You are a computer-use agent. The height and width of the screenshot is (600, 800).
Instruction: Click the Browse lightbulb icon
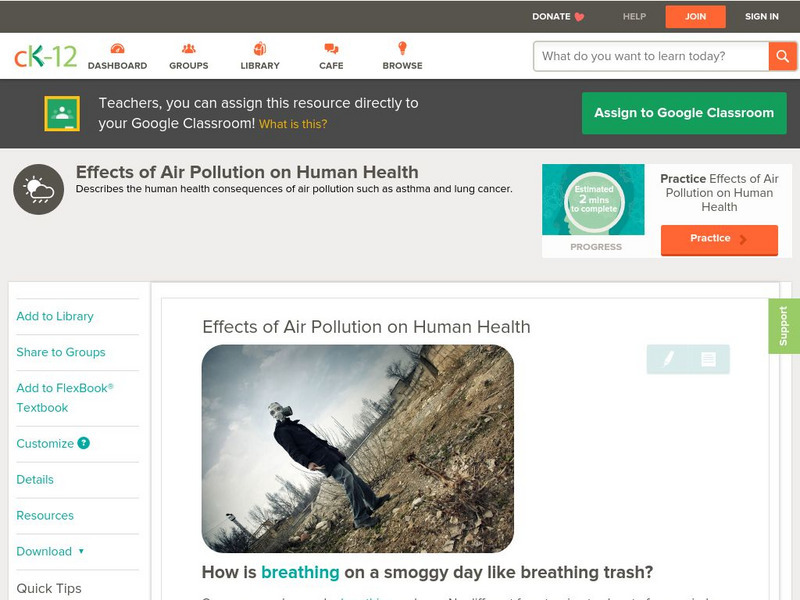click(x=403, y=46)
